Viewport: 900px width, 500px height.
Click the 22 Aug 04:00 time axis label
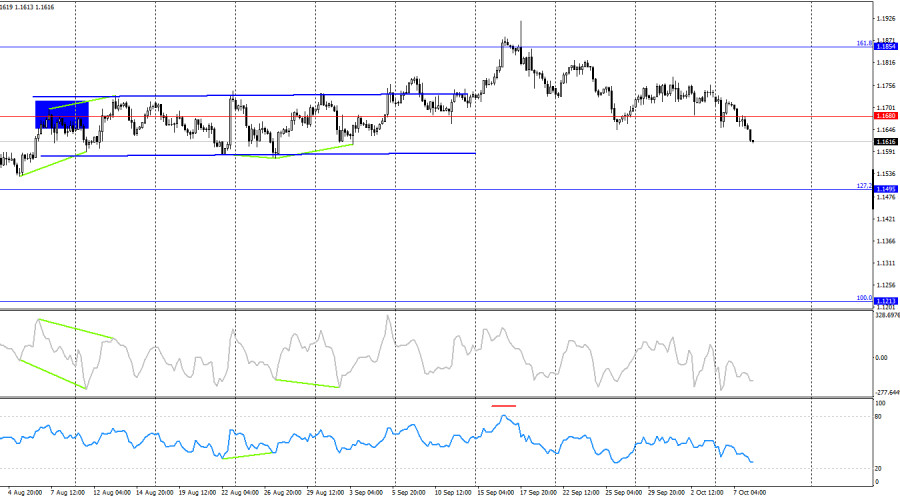[239, 493]
